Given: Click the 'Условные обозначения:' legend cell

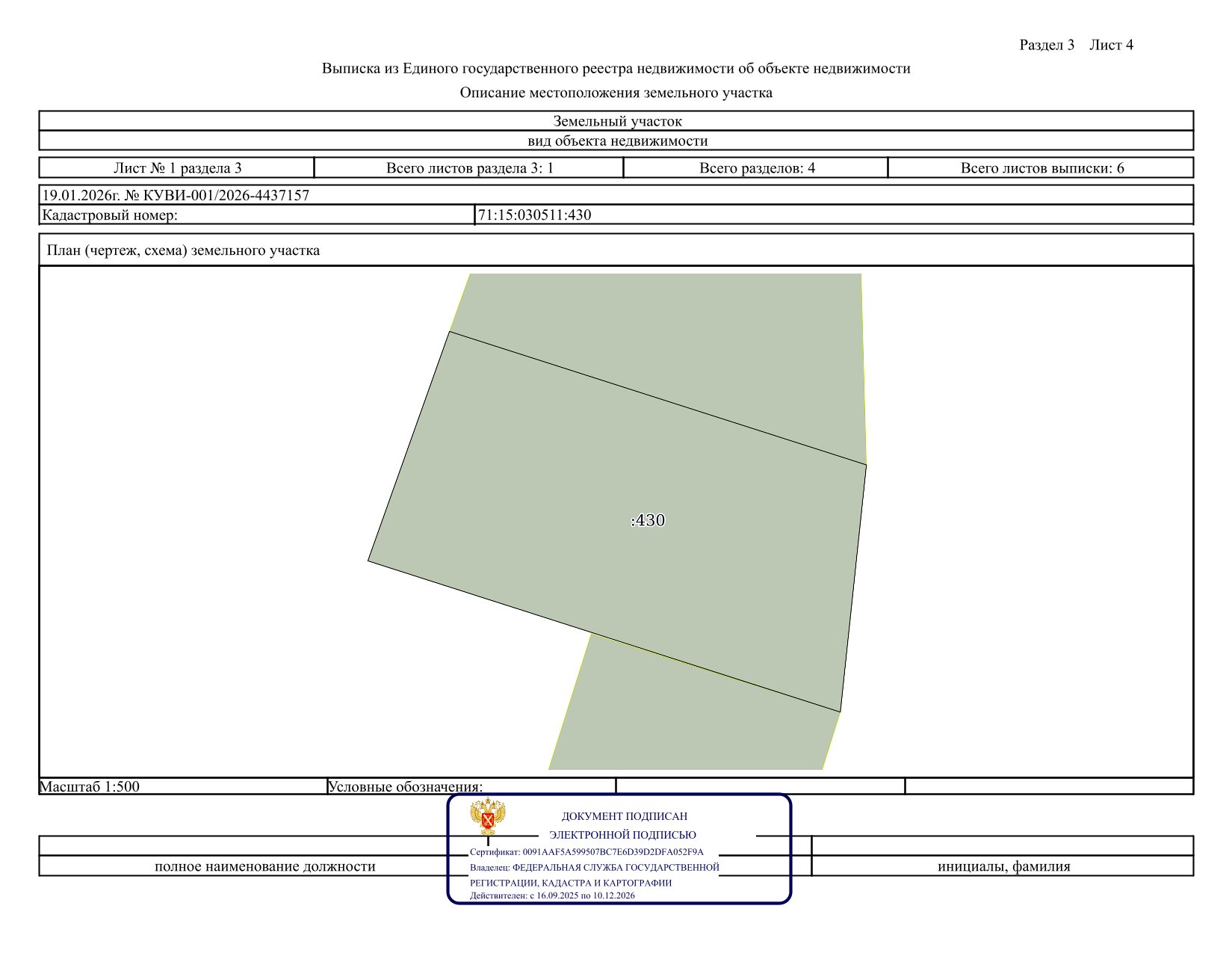Looking at the screenshot, I should [471, 786].
